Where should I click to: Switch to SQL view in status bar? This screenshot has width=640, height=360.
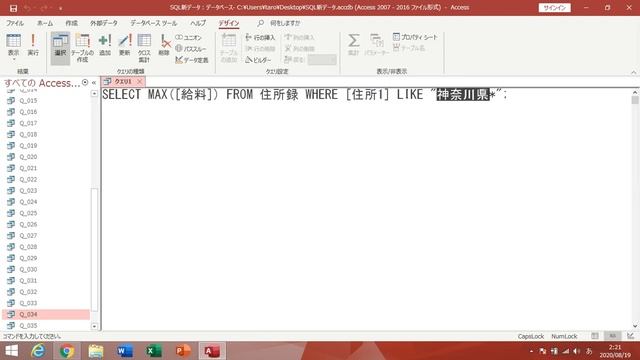613,336
